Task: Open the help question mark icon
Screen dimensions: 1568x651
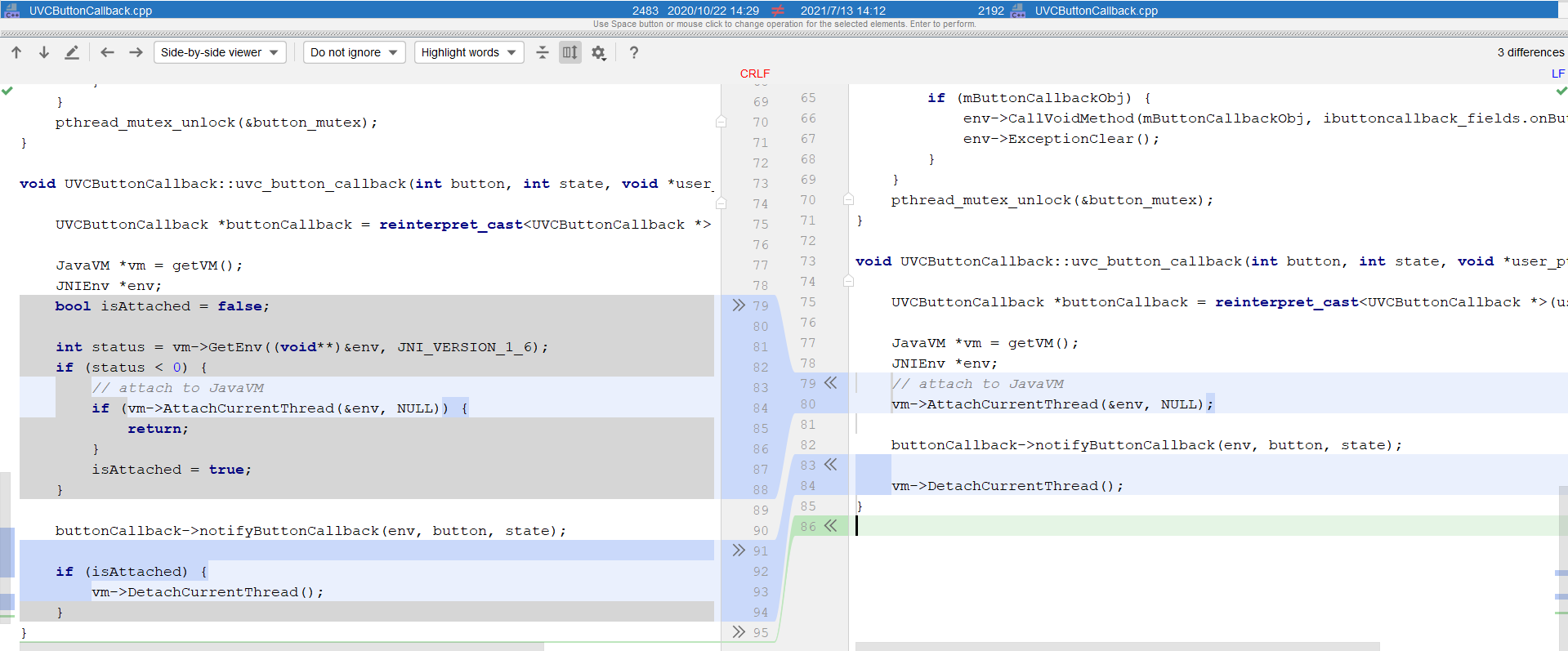Action: tap(633, 52)
